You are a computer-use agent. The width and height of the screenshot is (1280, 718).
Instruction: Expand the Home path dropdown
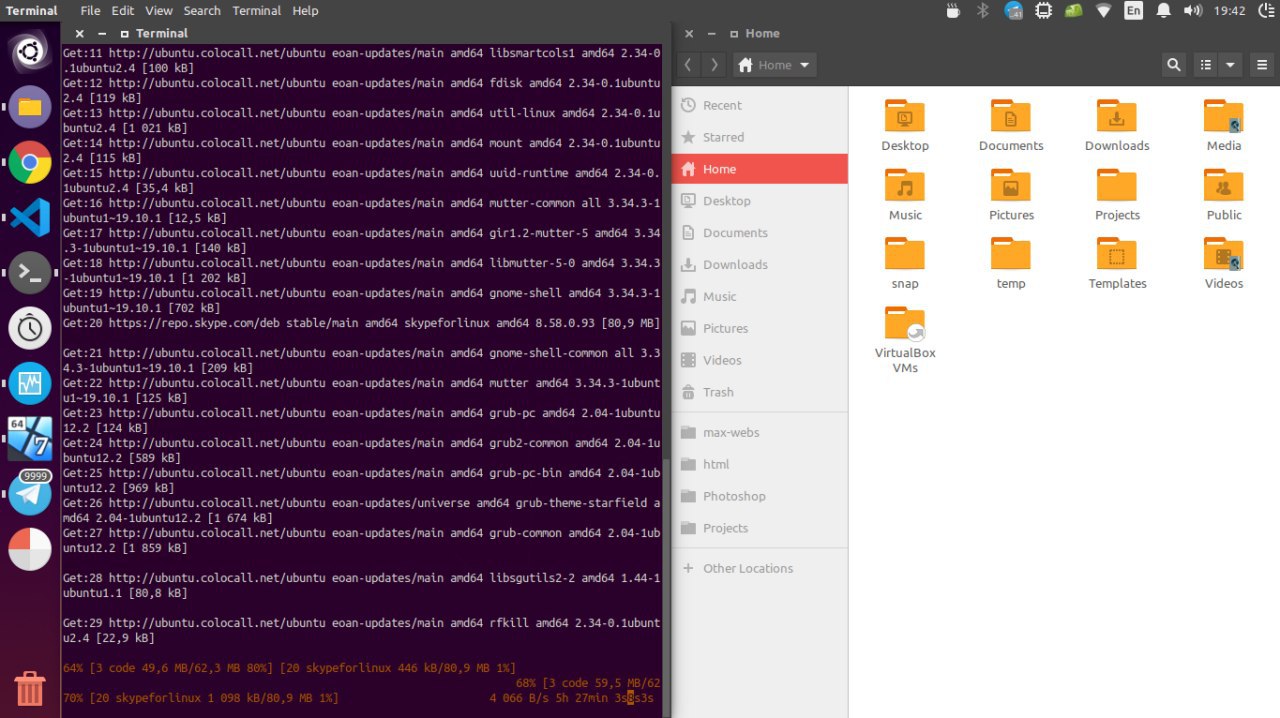click(775, 65)
